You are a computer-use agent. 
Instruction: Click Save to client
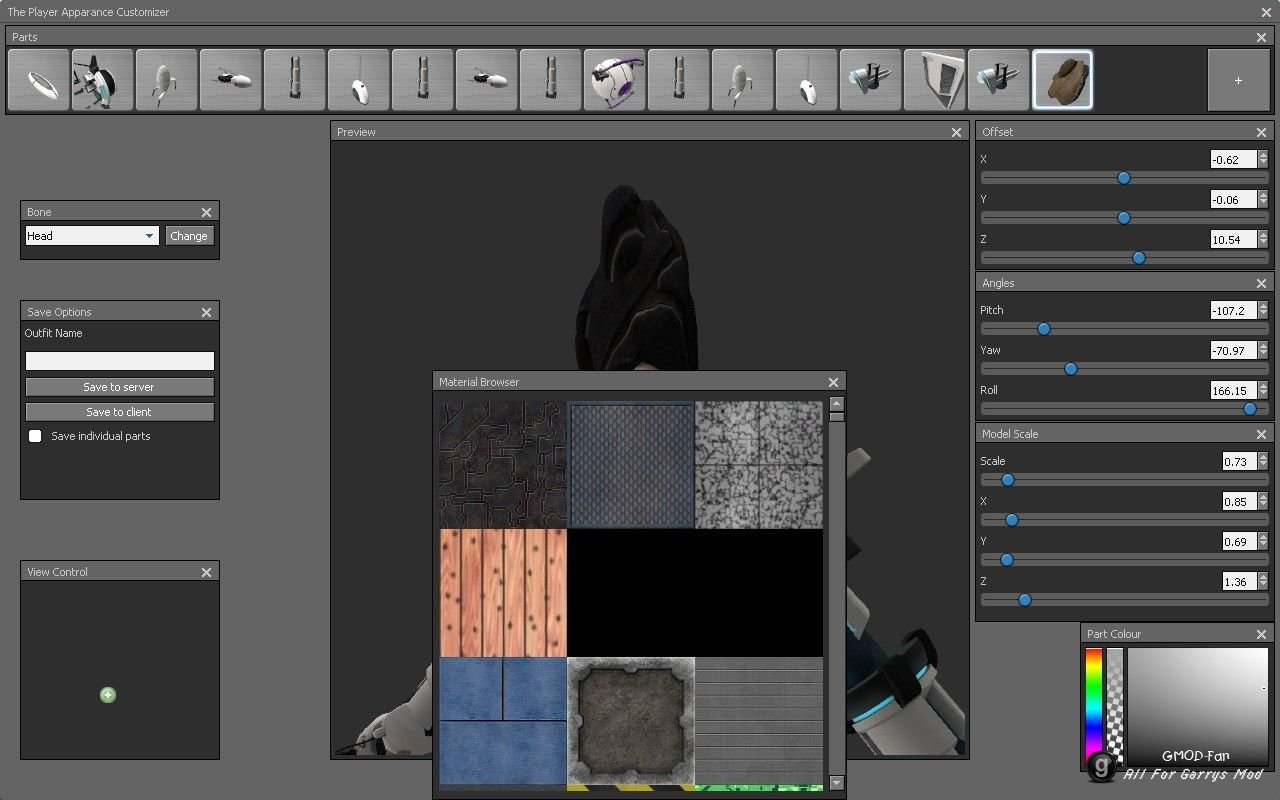[120, 412]
